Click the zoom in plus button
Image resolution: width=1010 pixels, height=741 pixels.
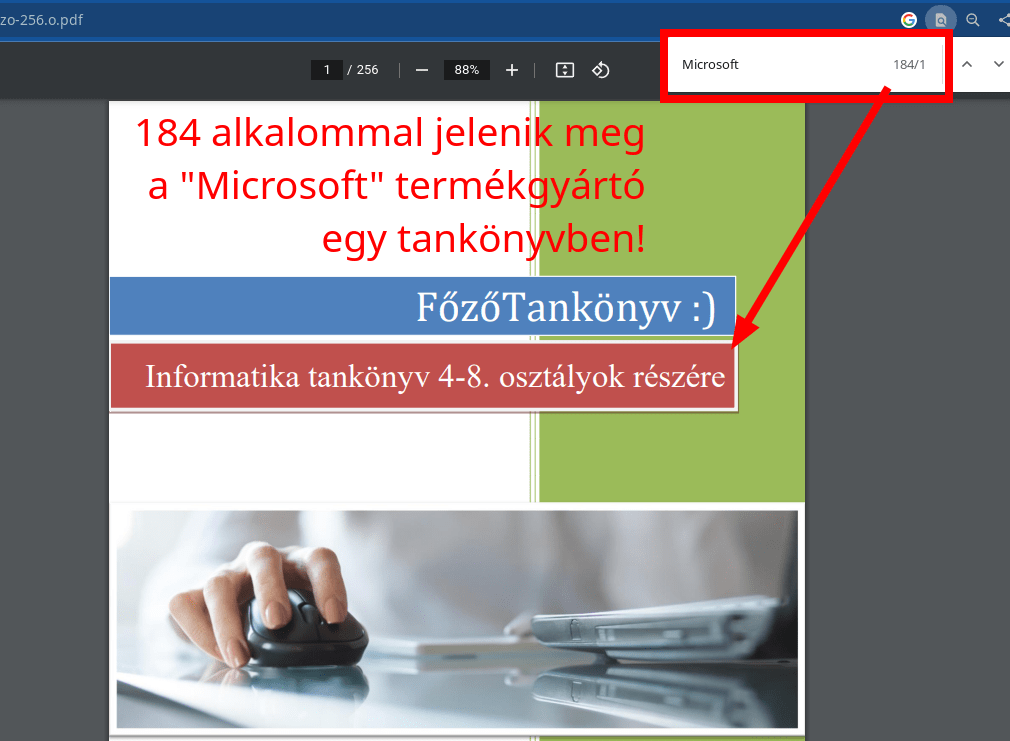click(512, 70)
